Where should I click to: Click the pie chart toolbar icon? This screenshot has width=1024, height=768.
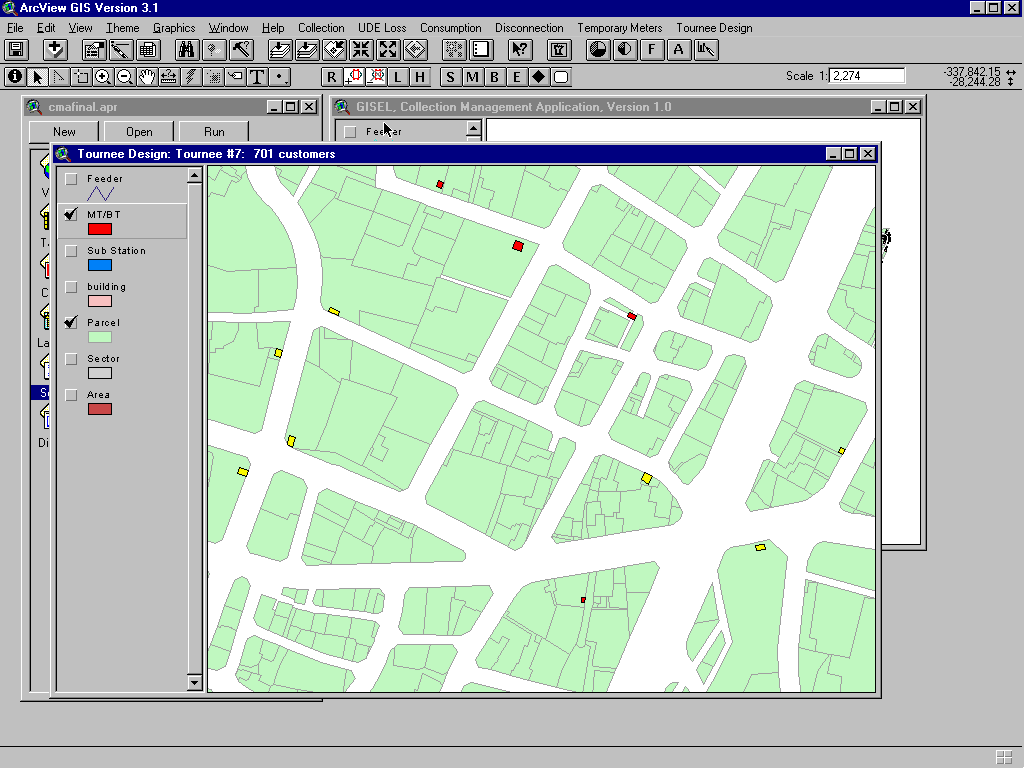[597, 49]
